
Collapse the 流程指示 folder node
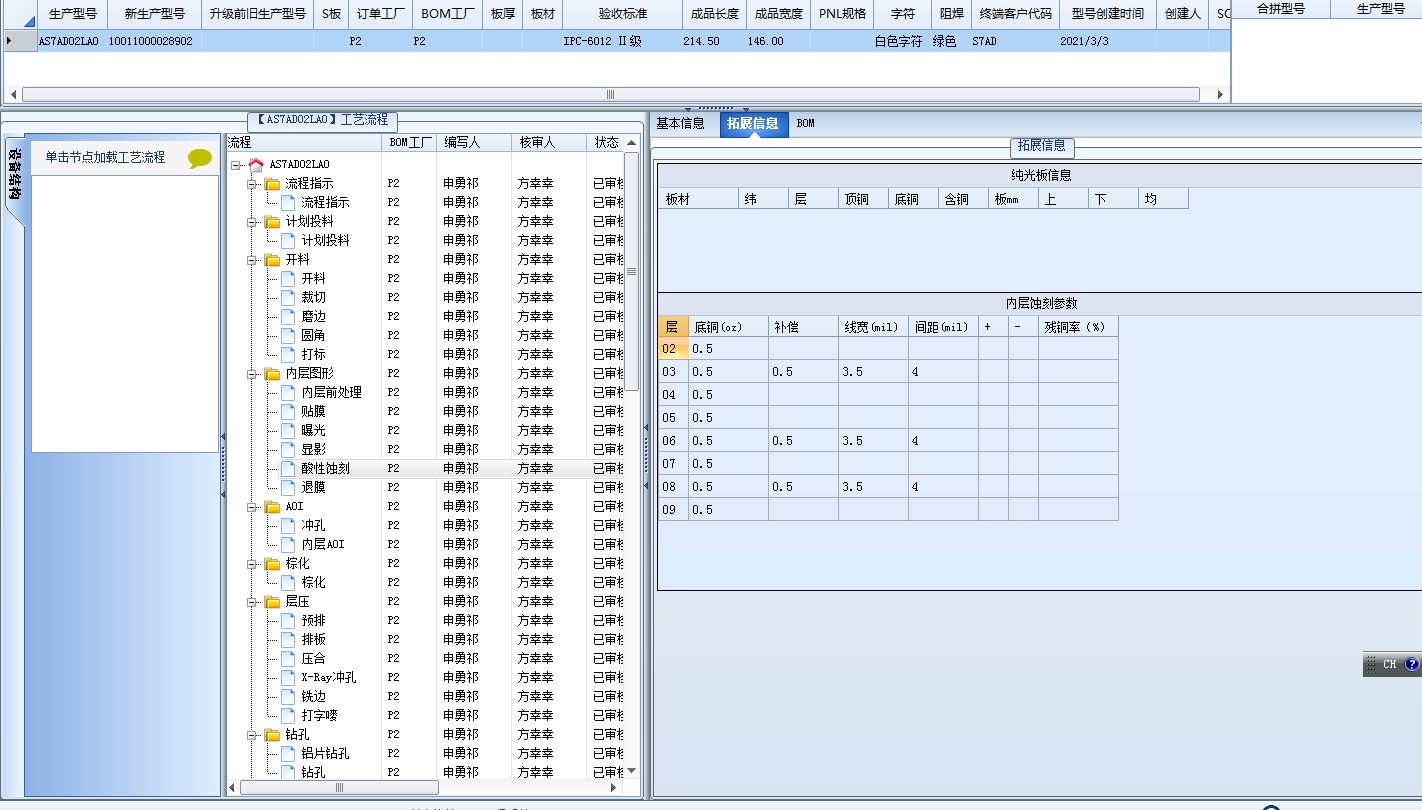[254, 183]
